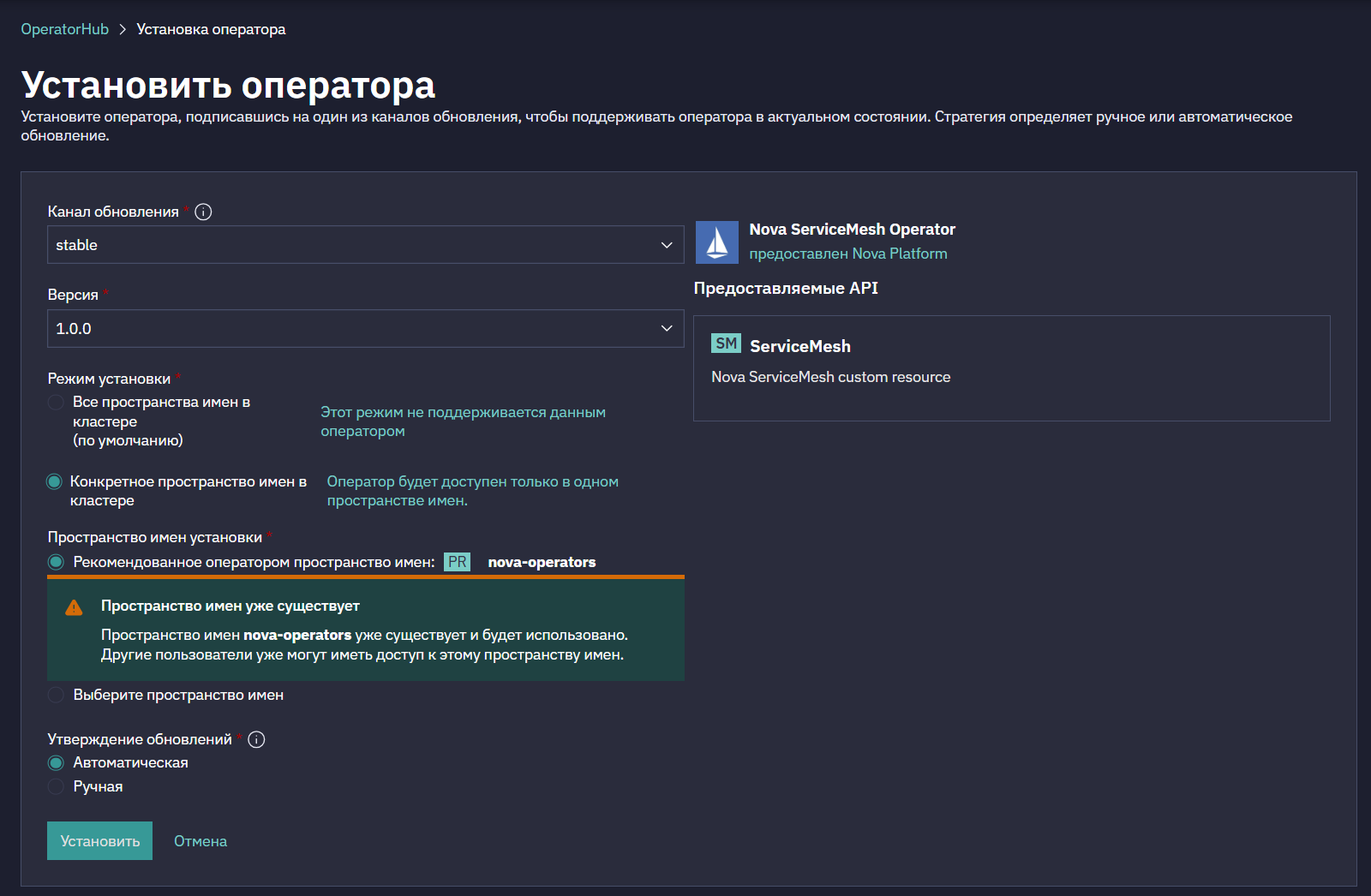1371x896 pixels.
Task: Select Конкретное пространство имен в кластере radio
Action: 54,481
